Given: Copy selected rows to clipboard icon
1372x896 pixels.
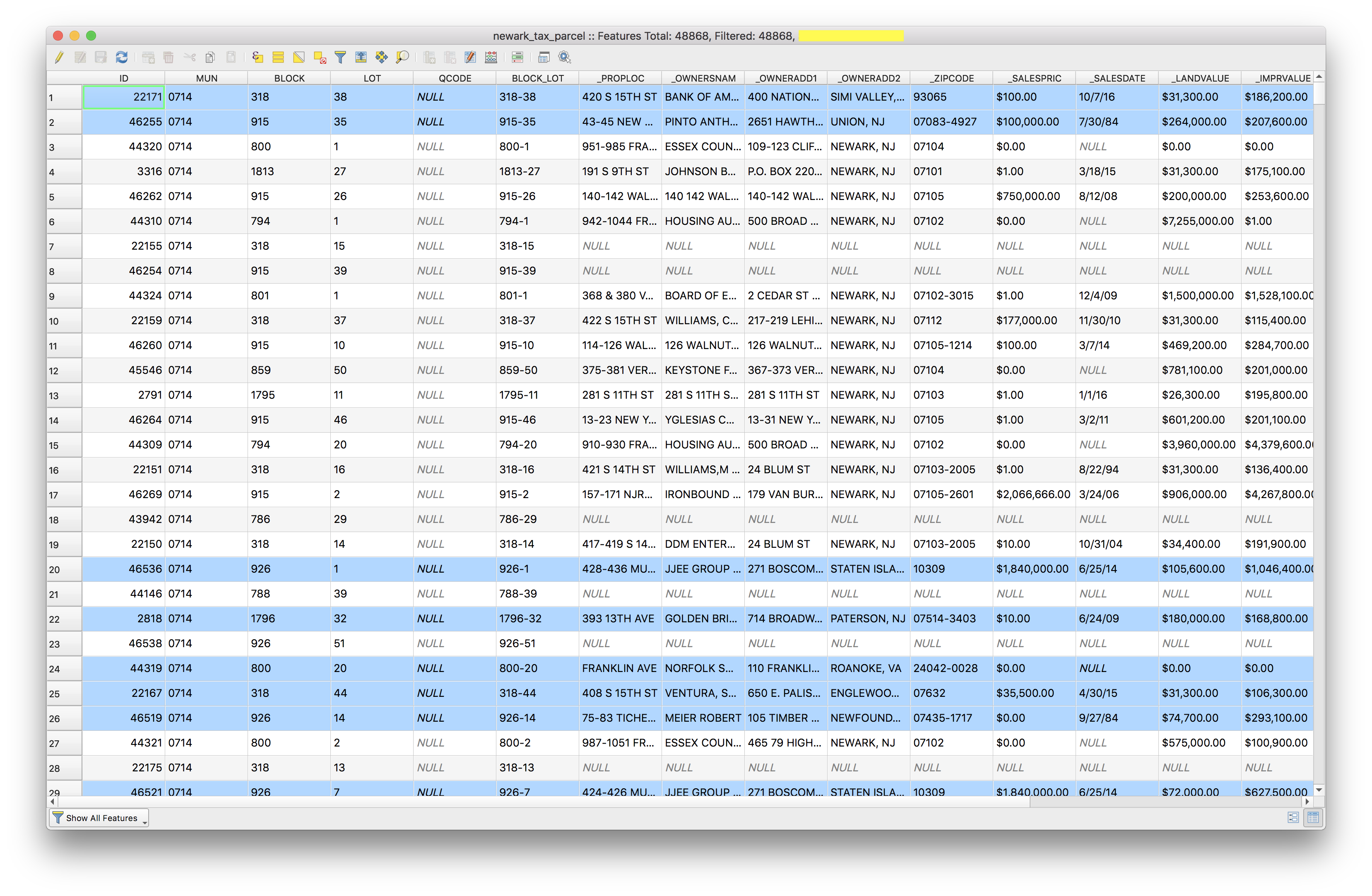Looking at the screenshot, I should (x=210, y=57).
